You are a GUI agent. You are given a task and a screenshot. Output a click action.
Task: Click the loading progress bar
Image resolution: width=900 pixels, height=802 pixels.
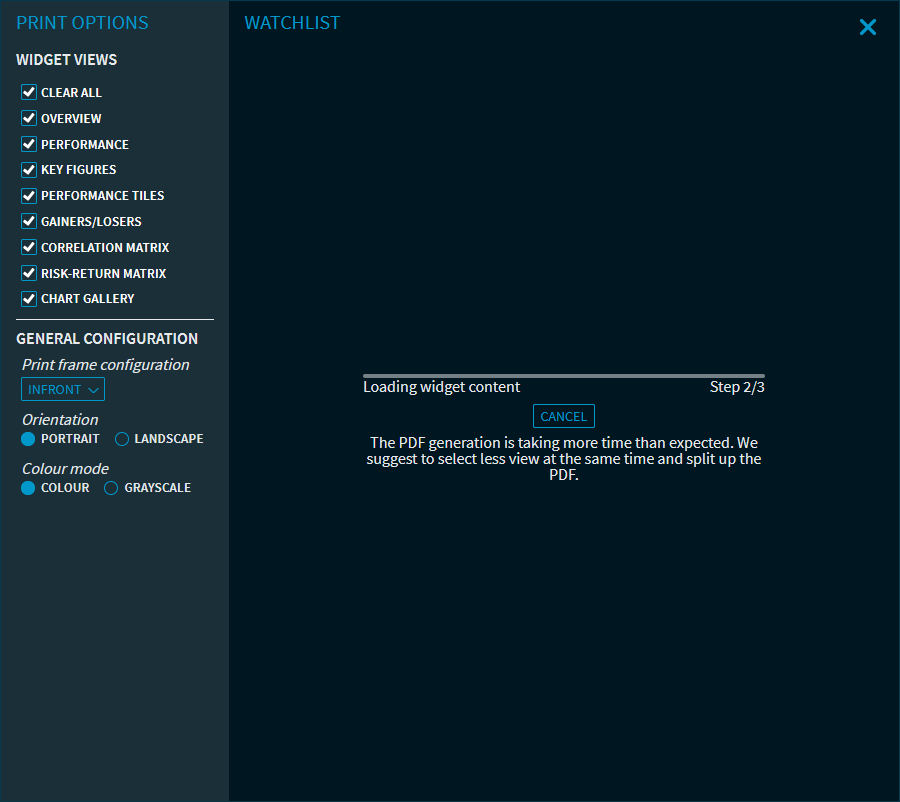point(564,376)
